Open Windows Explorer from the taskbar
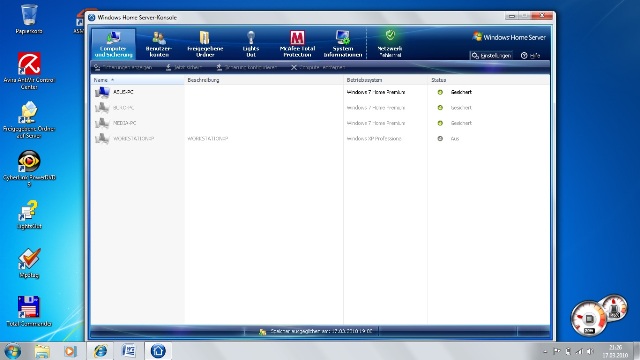 point(42,351)
